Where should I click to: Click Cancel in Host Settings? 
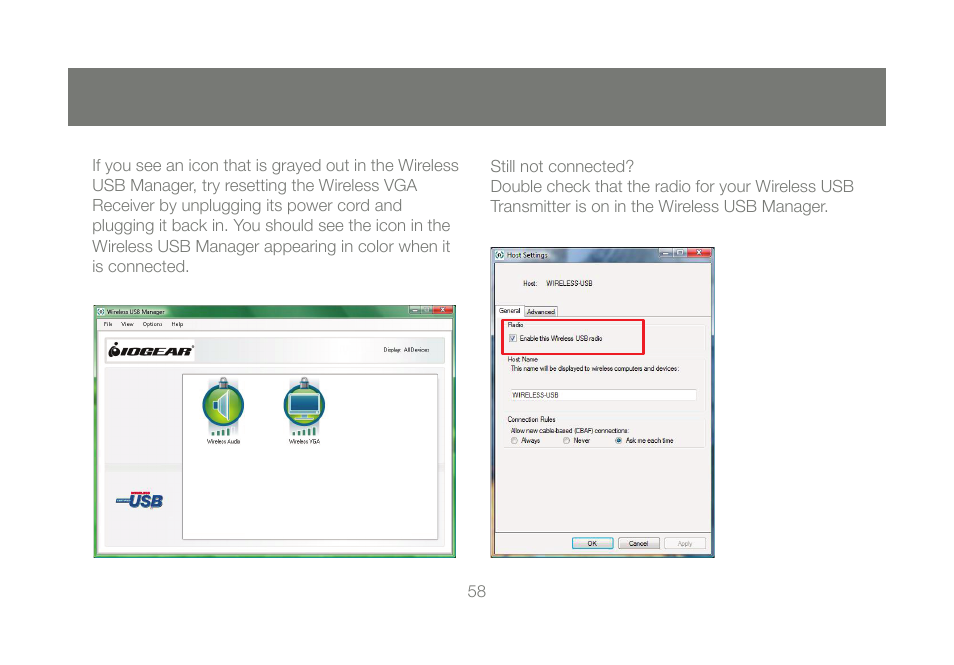tap(638, 543)
